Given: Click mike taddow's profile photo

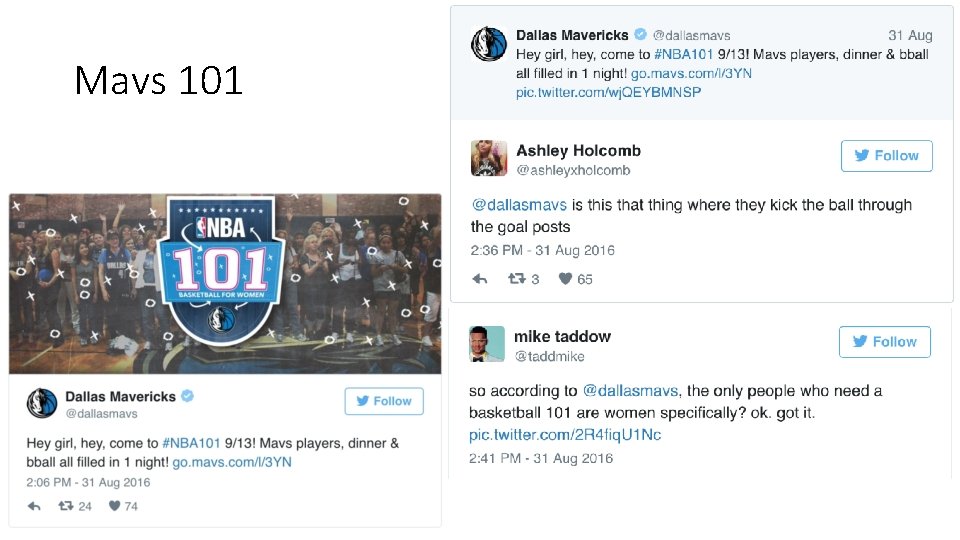Looking at the screenshot, I should pyautogui.click(x=487, y=344).
